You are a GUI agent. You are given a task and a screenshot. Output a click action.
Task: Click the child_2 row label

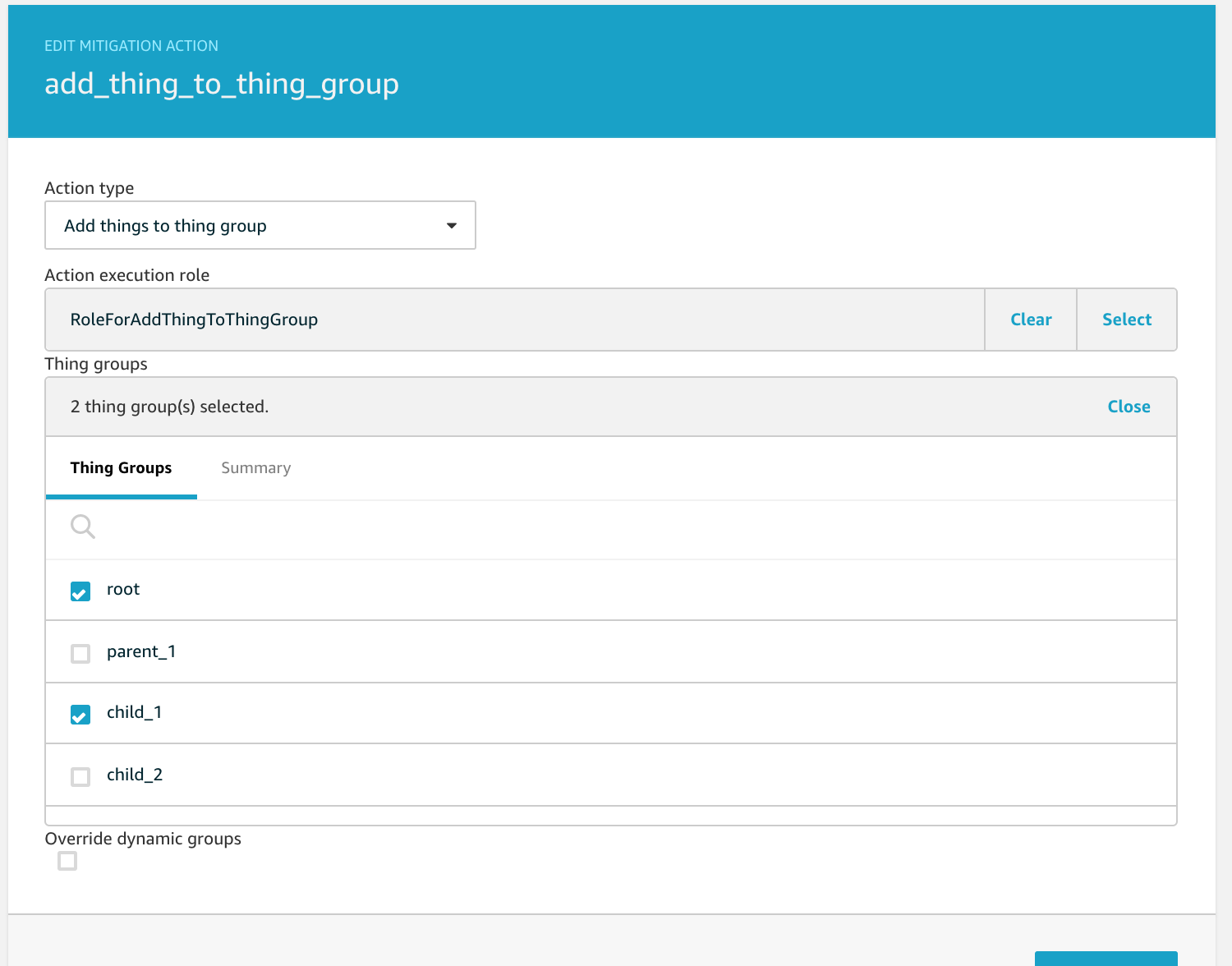click(x=135, y=775)
